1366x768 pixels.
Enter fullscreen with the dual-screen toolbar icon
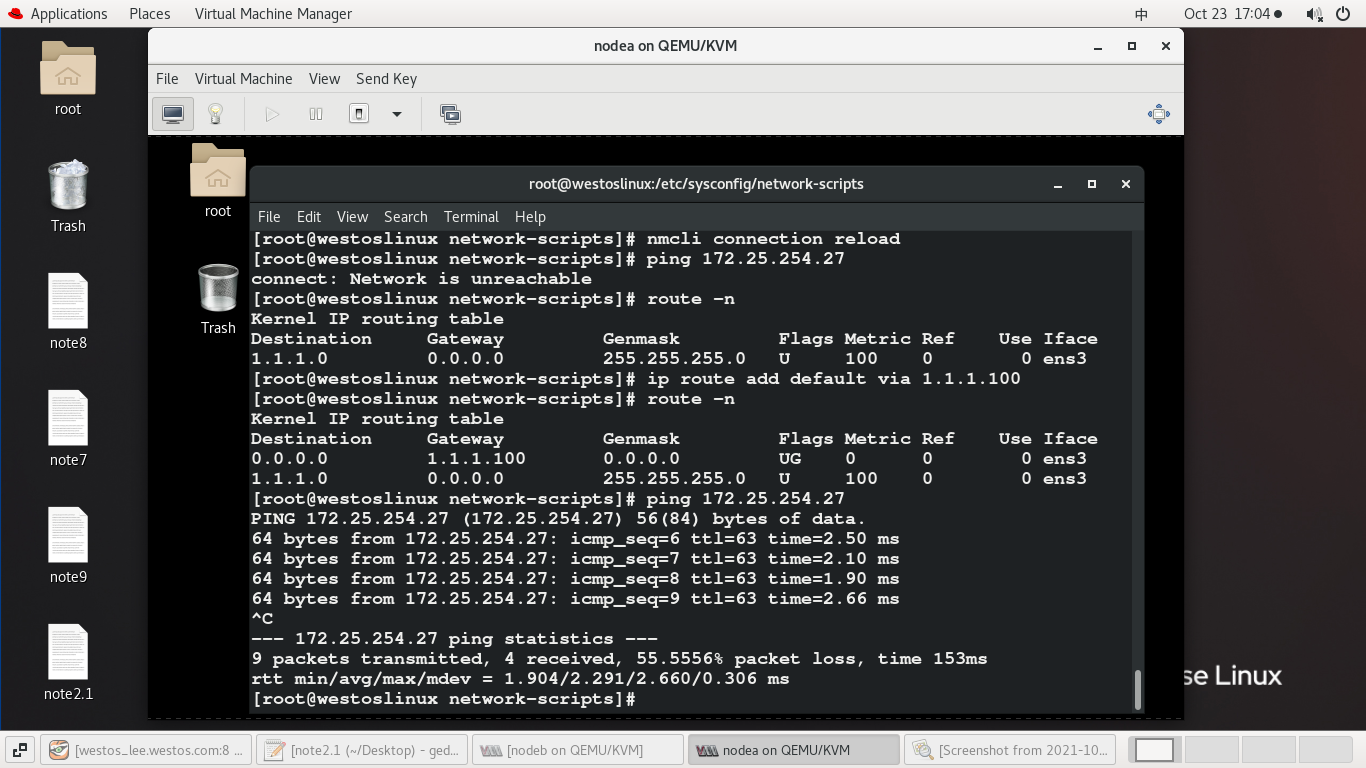(450, 113)
